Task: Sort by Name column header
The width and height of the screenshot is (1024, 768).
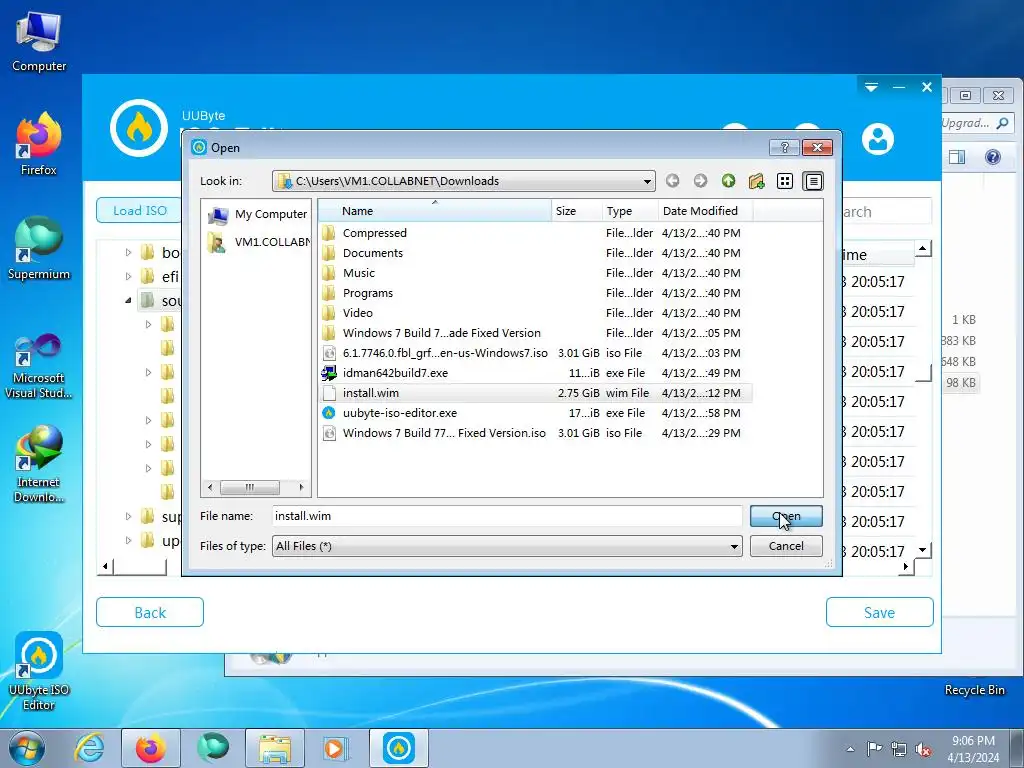Action: pyautogui.click(x=435, y=211)
